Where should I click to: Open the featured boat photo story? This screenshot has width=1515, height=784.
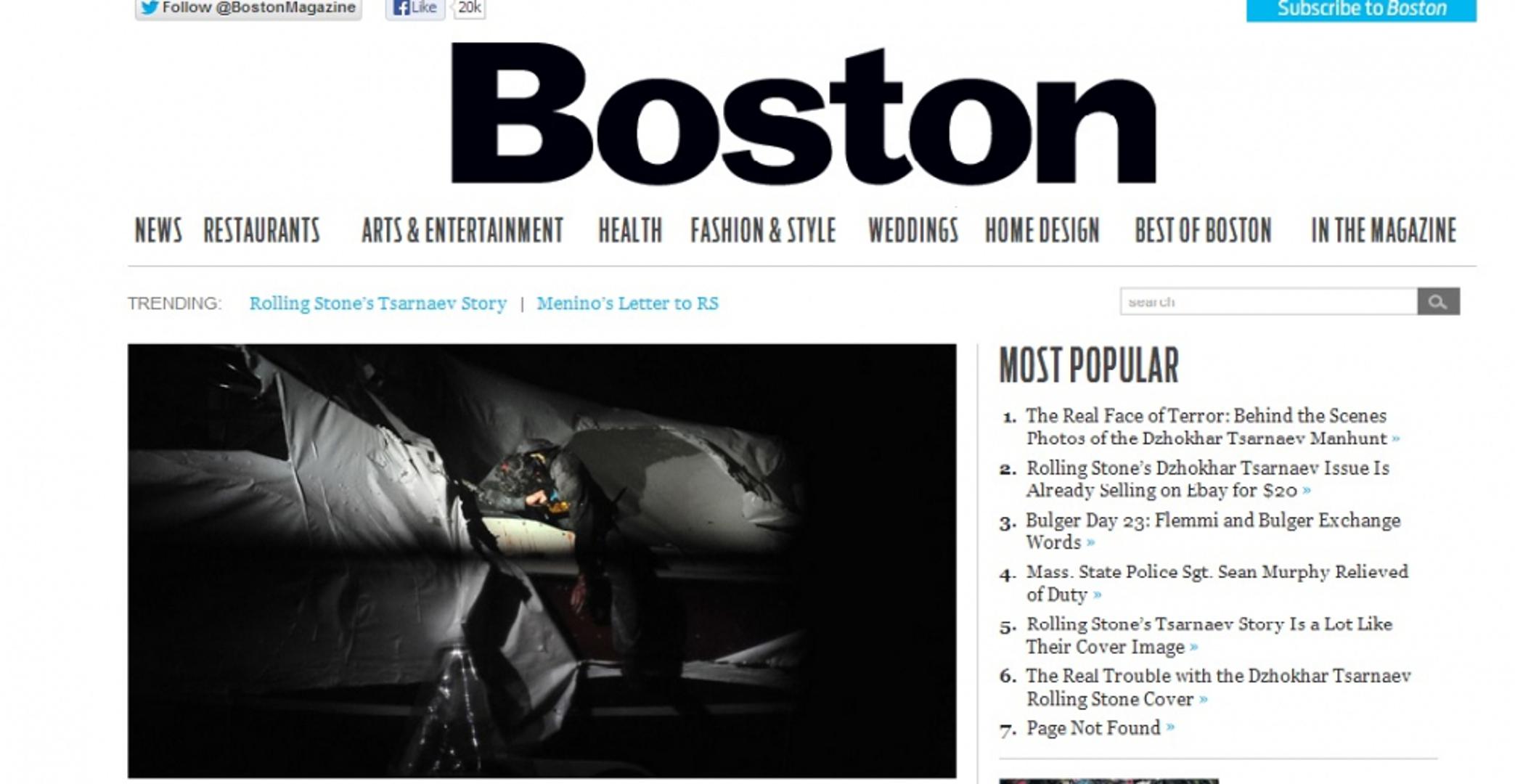(542, 560)
